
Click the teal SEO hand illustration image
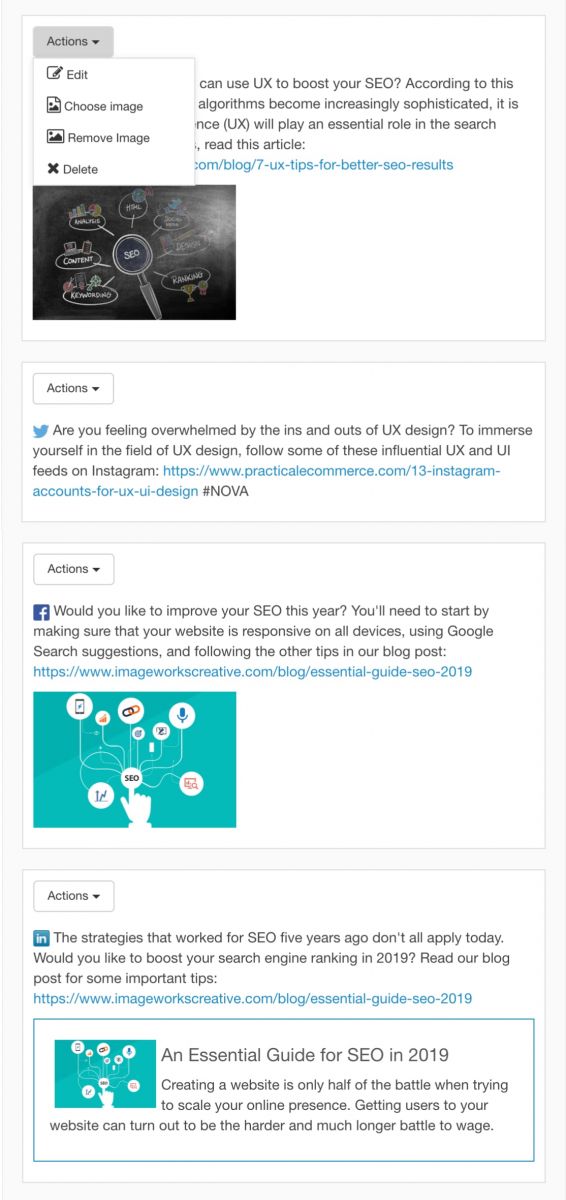click(134, 760)
